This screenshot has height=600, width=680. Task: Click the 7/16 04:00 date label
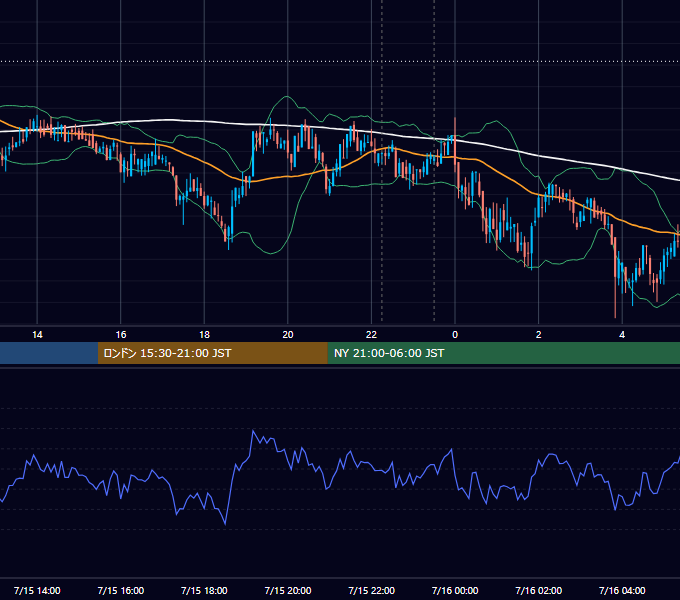point(622,590)
